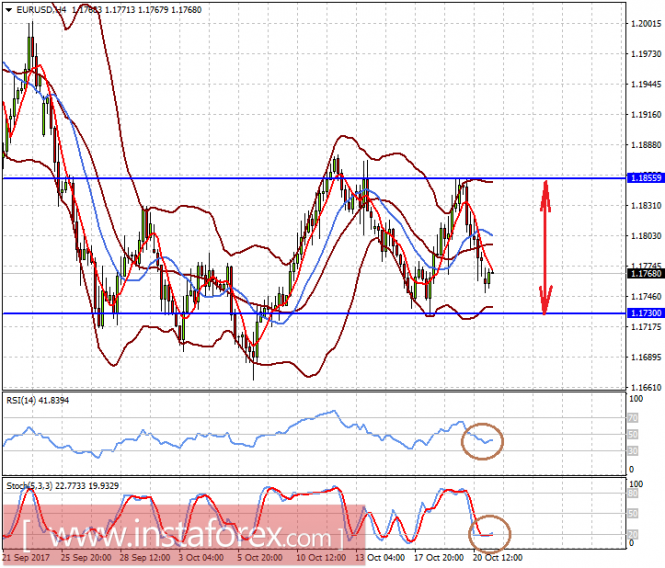Click the 21 Sep 2017 date label
Screen dimensions: 665x568
tap(26, 557)
